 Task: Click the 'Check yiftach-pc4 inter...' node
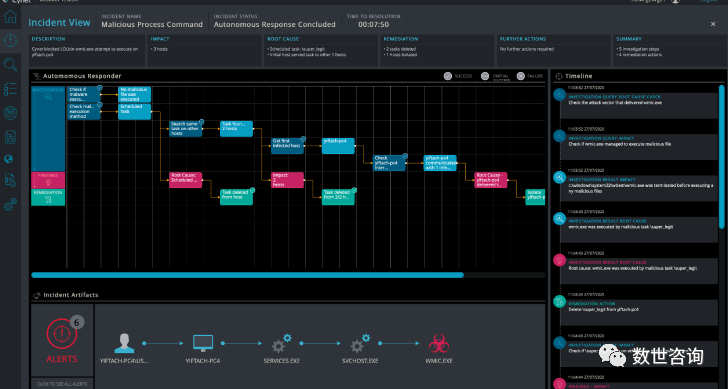tap(390, 163)
